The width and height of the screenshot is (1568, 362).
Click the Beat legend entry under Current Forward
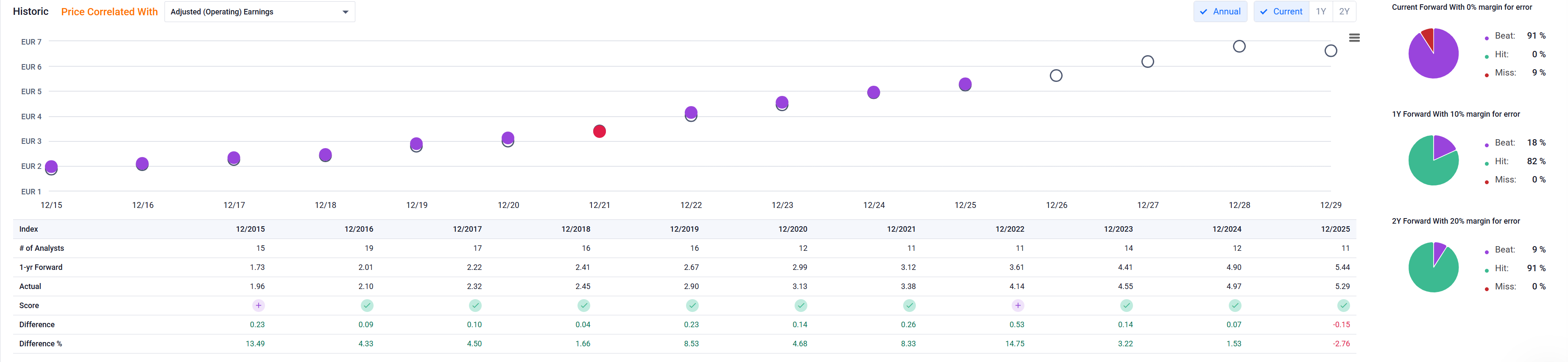pos(1515,36)
